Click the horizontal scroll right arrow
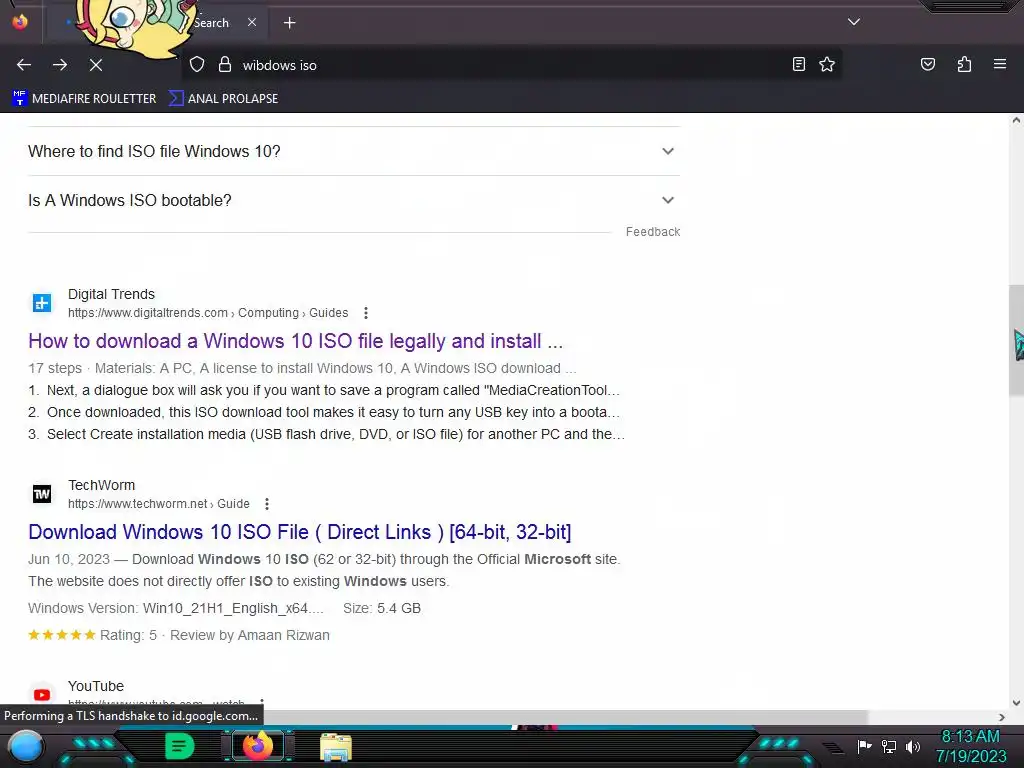This screenshot has height=768, width=1024. 1002,717
